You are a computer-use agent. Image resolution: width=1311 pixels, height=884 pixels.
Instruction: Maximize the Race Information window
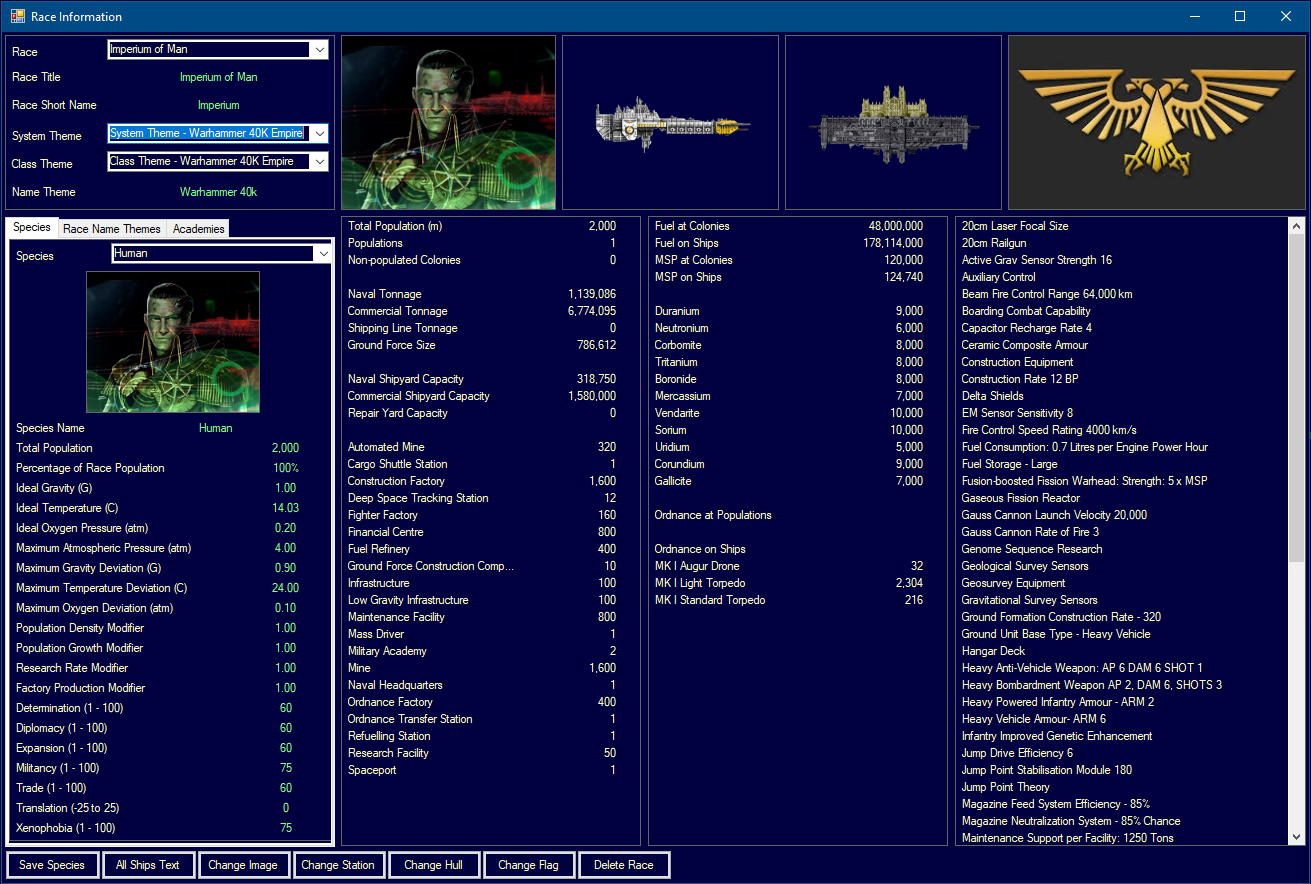pyautogui.click(x=1240, y=16)
